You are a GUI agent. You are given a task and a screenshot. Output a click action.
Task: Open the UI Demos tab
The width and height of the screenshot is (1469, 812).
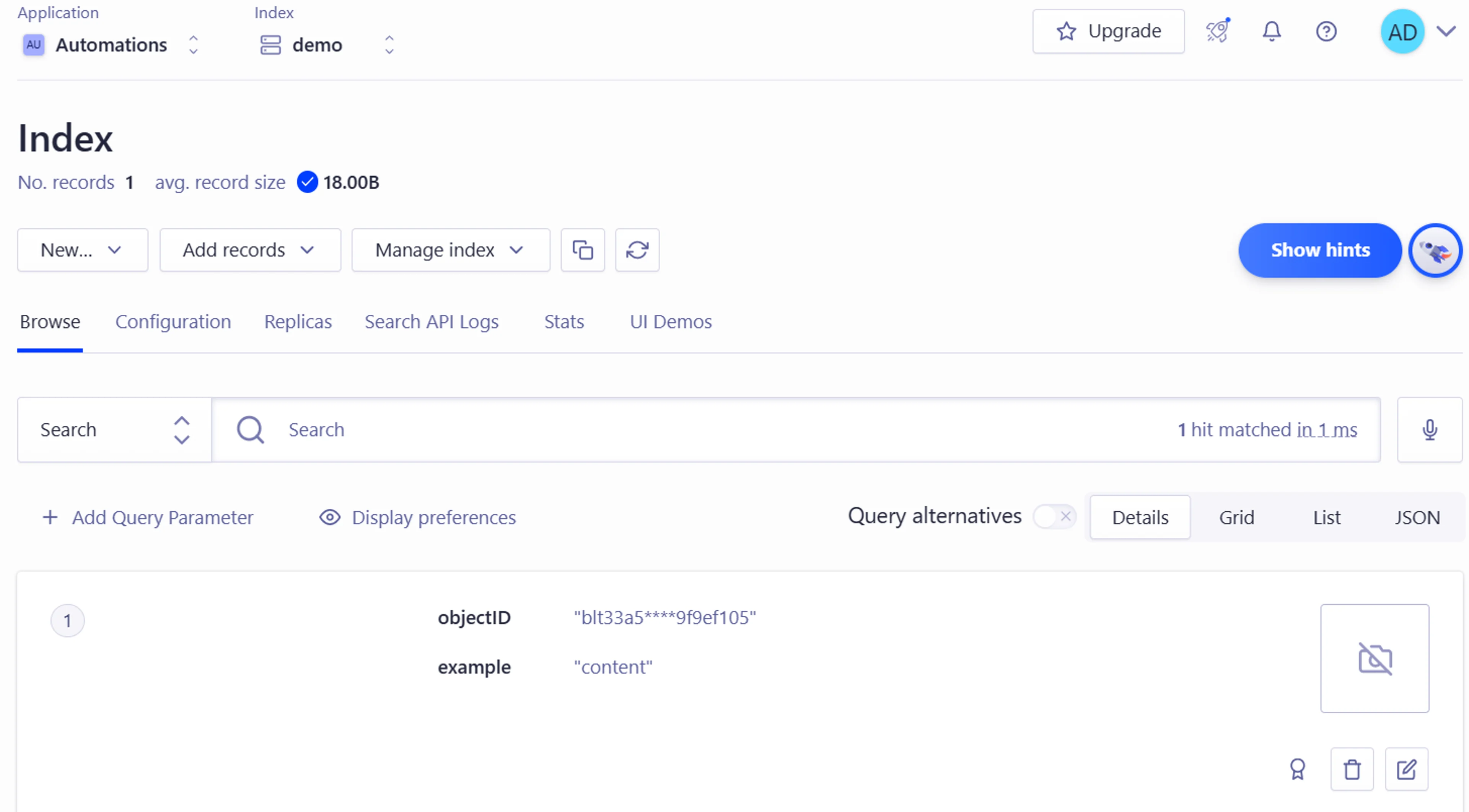pyautogui.click(x=671, y=322)
